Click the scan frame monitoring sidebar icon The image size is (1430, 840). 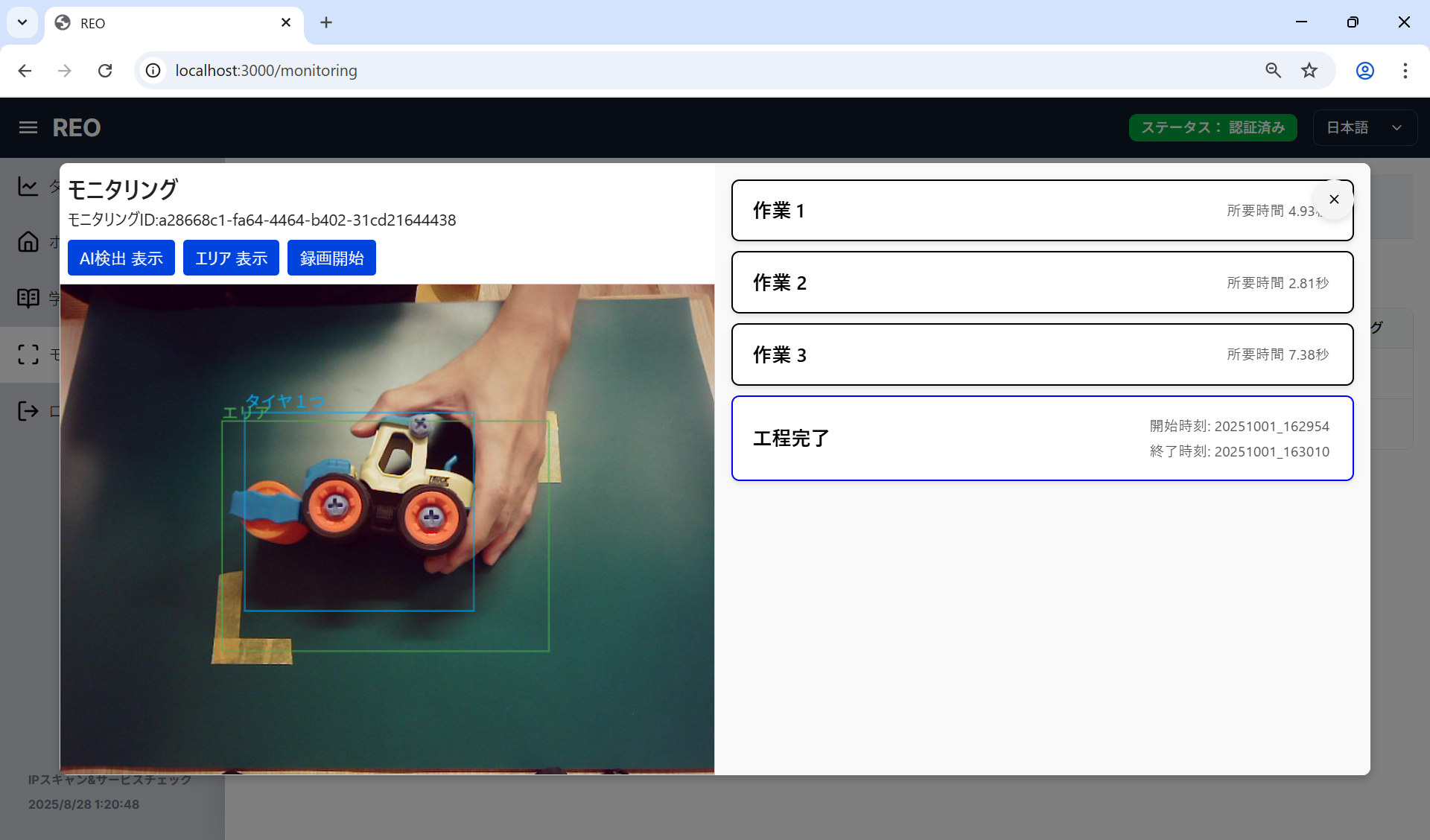click(x=28, y=354)
